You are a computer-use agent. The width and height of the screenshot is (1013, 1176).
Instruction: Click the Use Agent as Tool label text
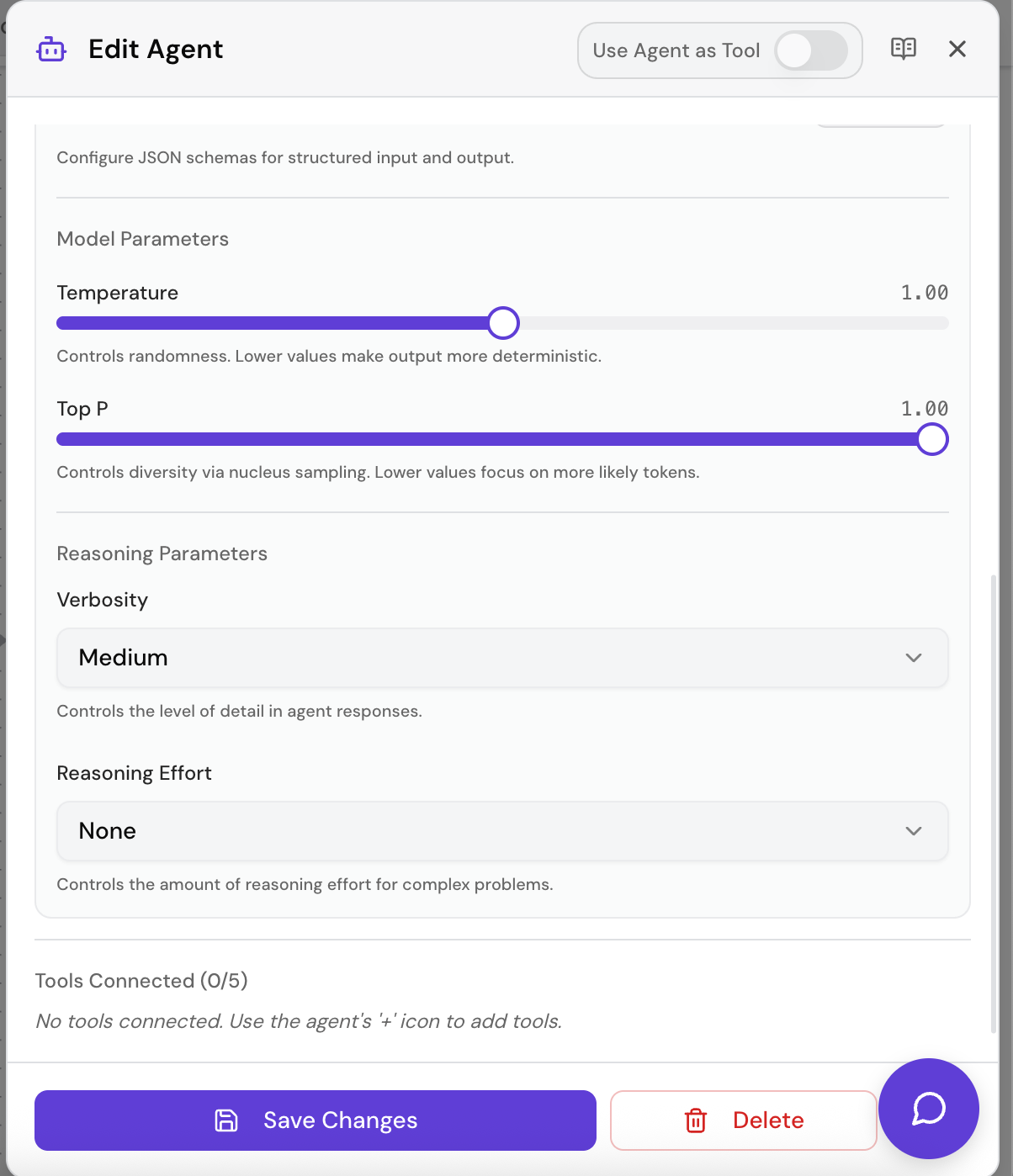677,50
